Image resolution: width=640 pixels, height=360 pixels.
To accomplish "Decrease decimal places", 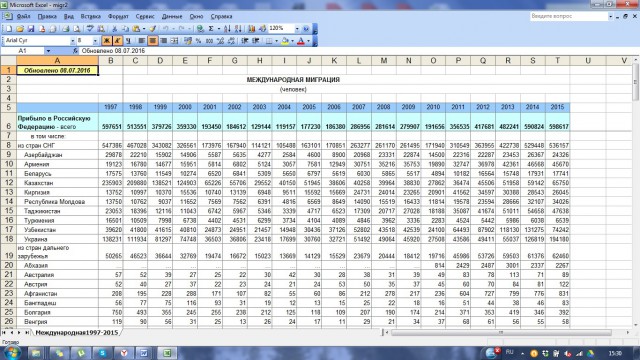I will pos(231,40).
